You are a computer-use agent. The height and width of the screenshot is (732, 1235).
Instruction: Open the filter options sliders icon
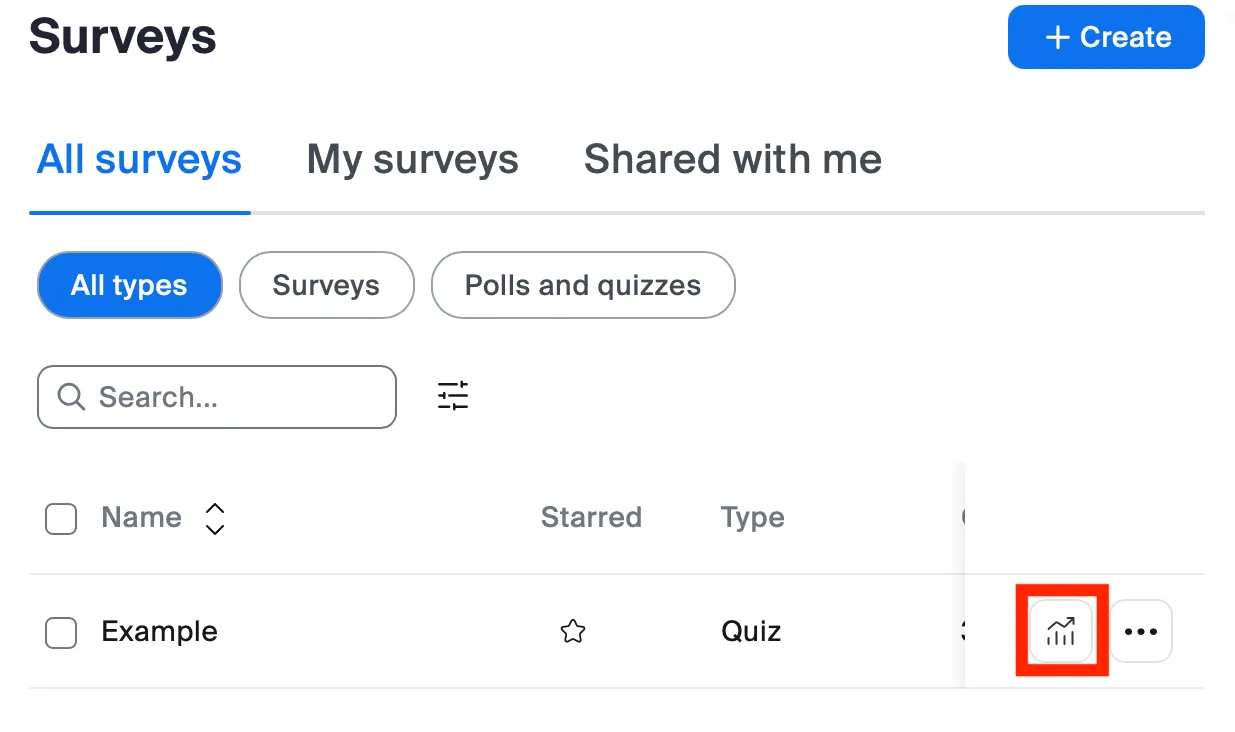[x=452, y=395]
